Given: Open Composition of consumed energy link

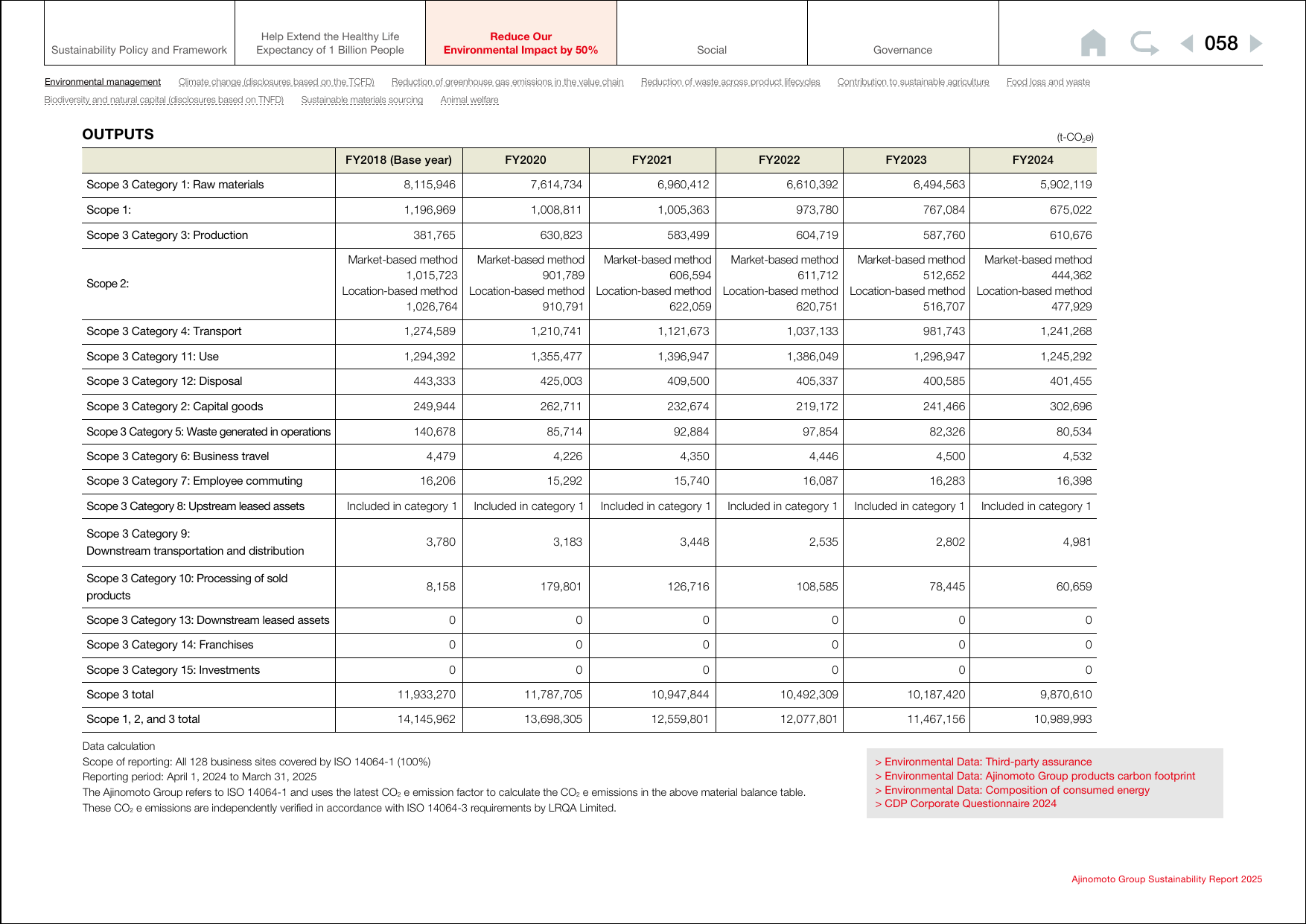Looking at the screenshot, I should 1013,790.
